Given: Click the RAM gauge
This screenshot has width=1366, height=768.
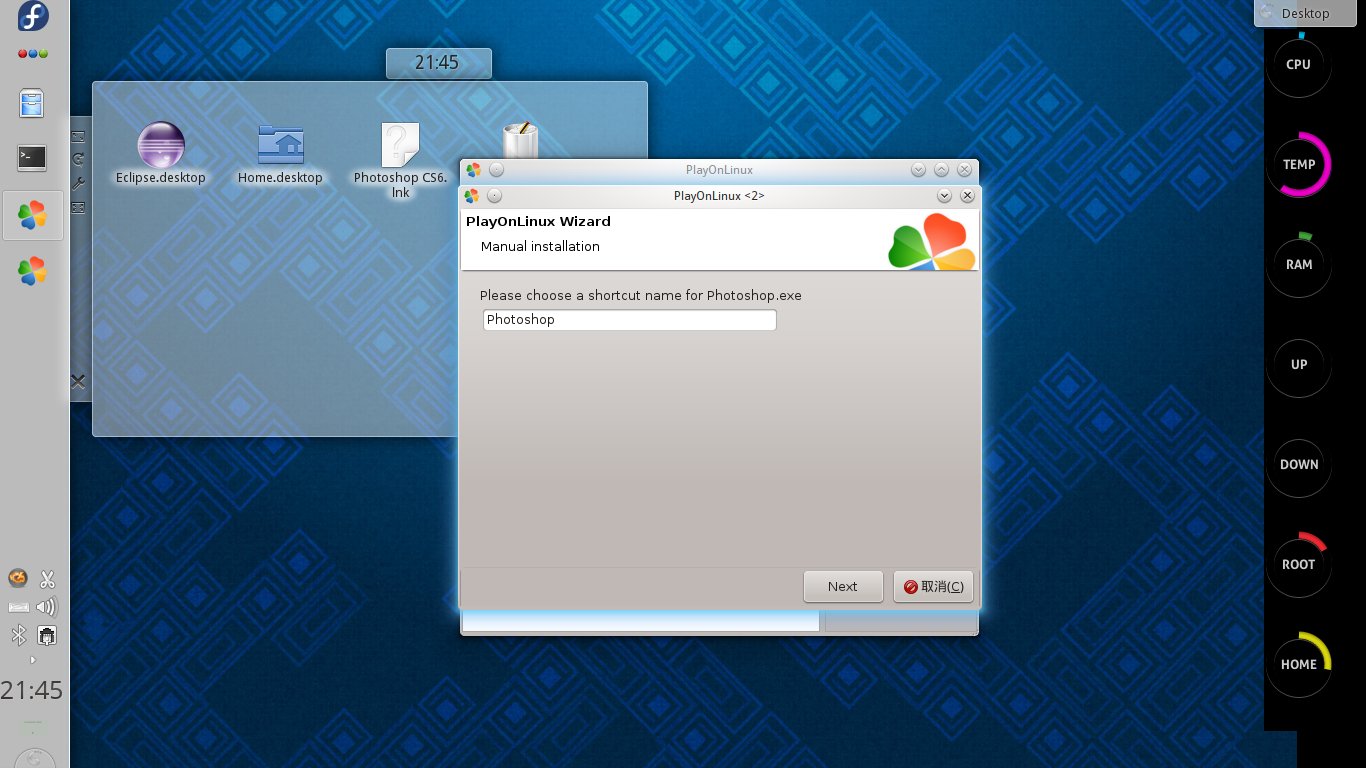Looking at the screenshot, I should (x=1298, y=265).
